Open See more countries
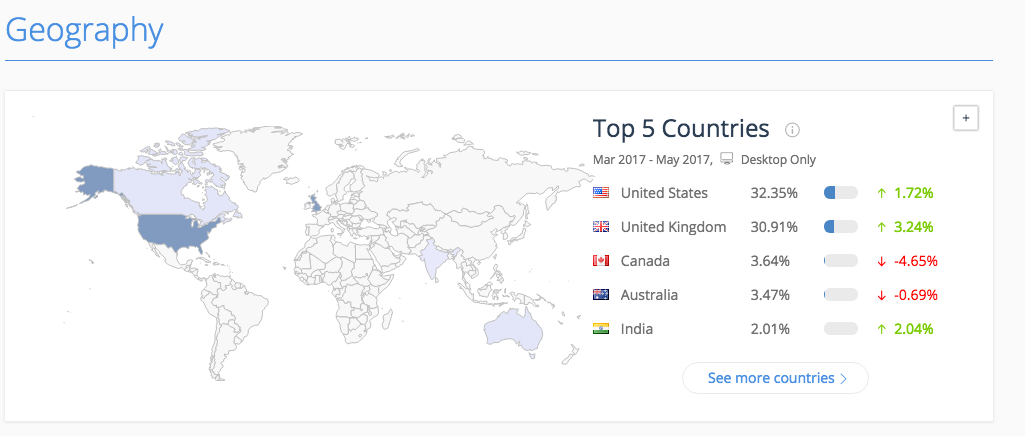Screen dimensions: 1025x436 tap(775, 378)
